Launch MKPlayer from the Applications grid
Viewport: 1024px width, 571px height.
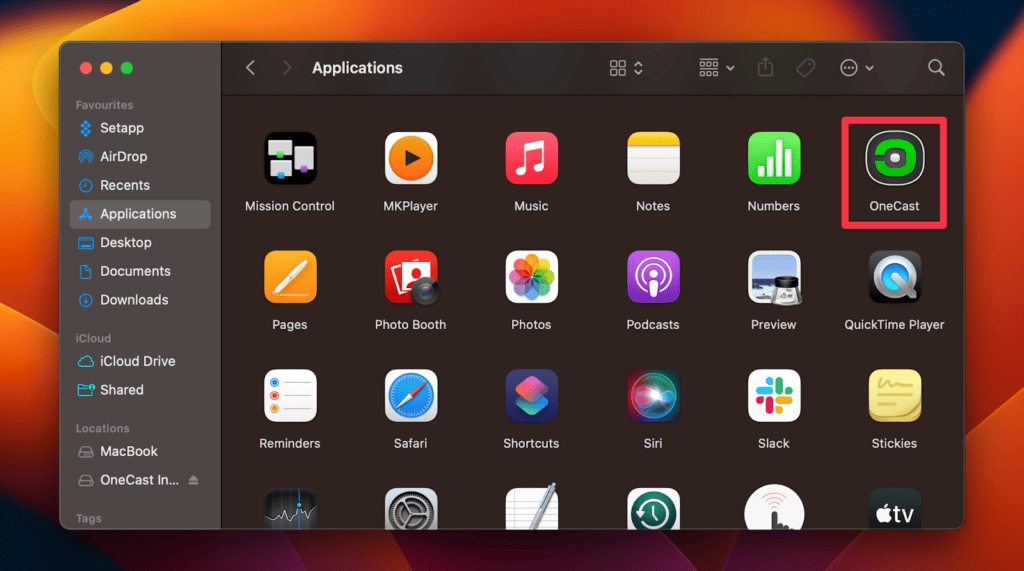411,158
